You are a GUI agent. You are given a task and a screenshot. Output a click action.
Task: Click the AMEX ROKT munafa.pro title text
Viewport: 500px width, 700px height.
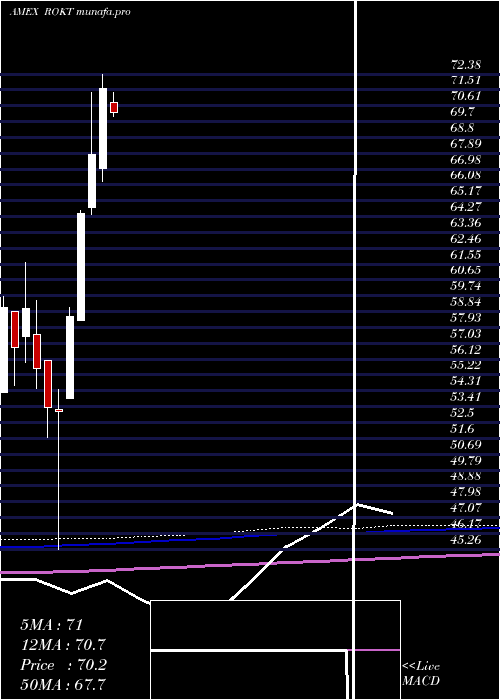(70, 12)
